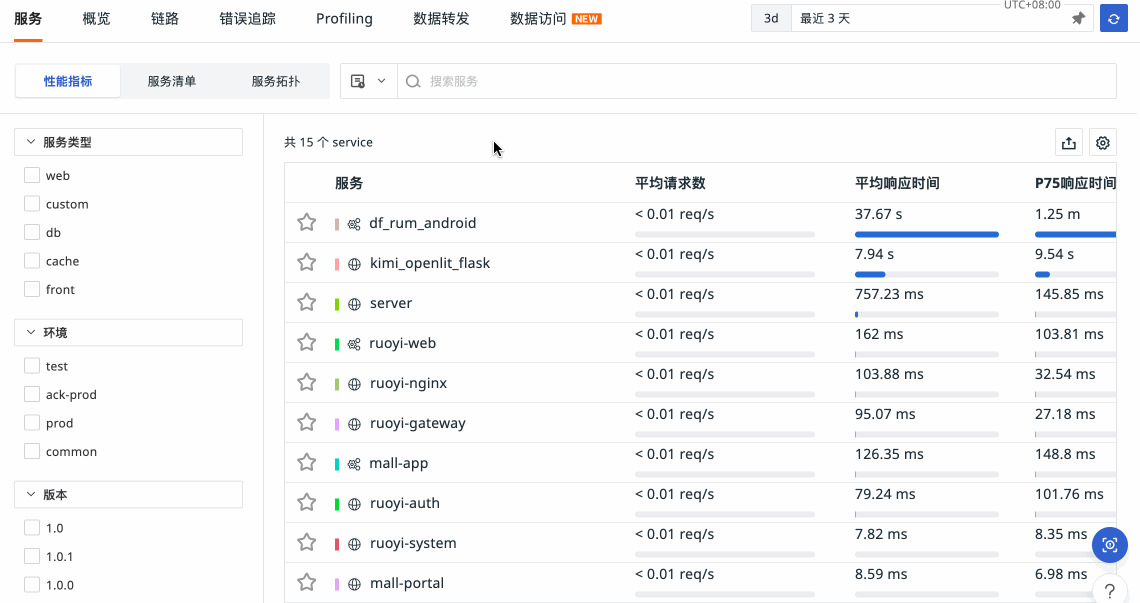Click service type icon beside mall-app
Screen dimensions: 1140x603
click(354, 464)
